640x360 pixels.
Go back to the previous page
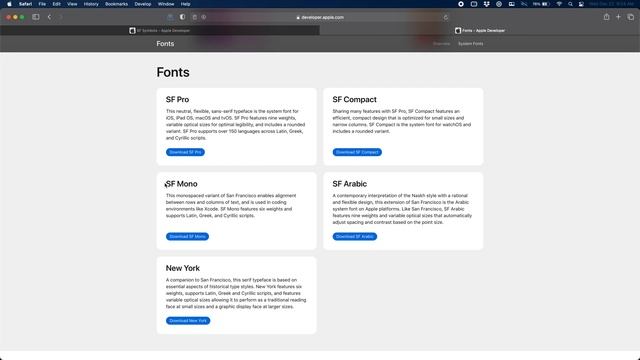[49, 17]
